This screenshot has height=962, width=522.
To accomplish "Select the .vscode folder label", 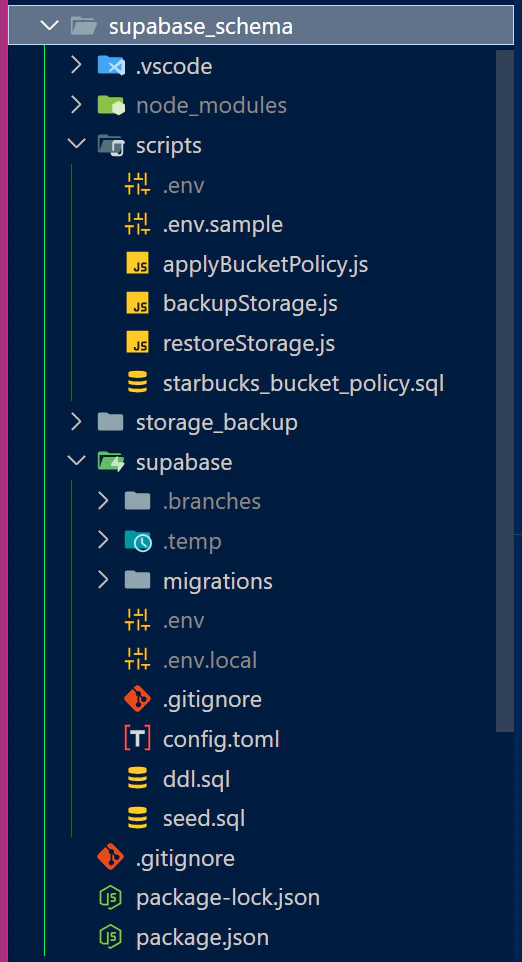I will (174, 66).
